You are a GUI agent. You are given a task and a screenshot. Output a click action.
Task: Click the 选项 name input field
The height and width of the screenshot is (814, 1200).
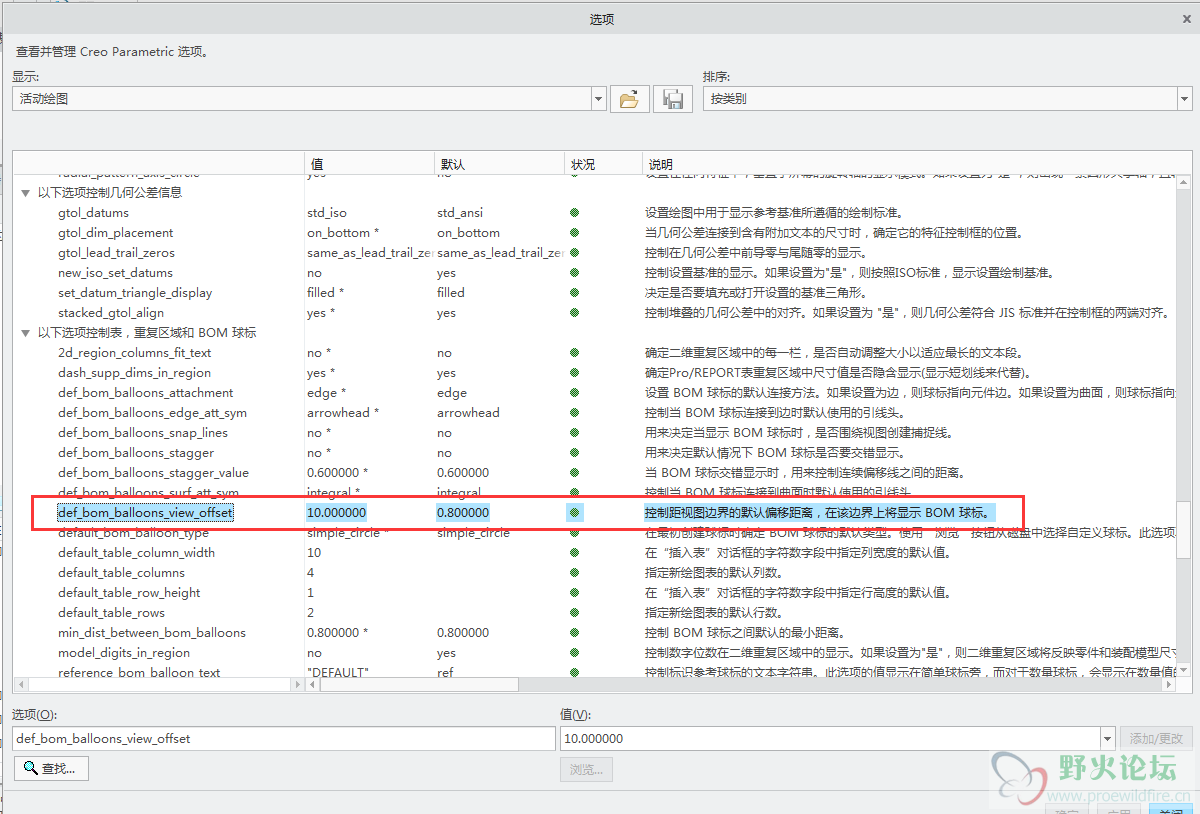coord(284,739)
